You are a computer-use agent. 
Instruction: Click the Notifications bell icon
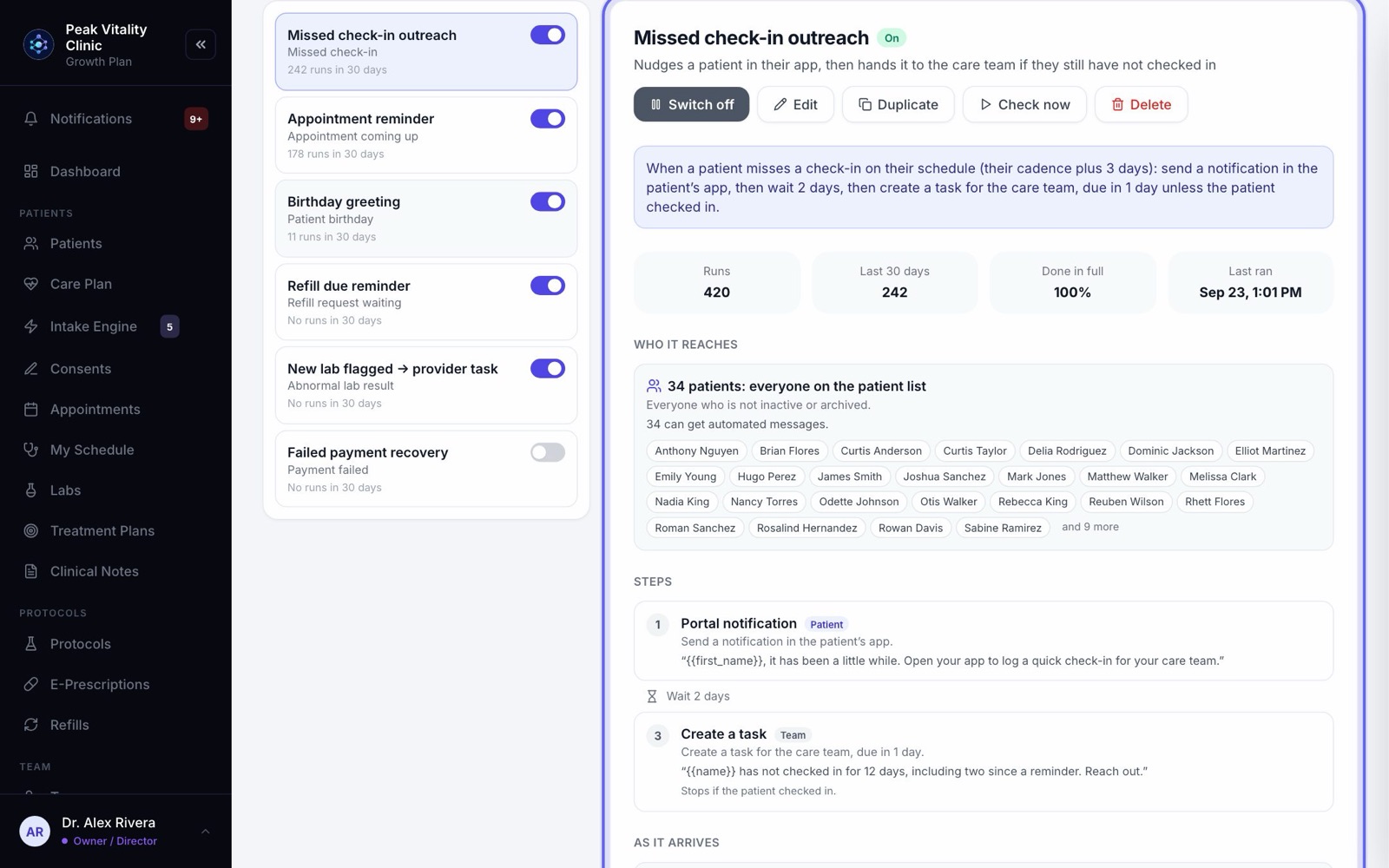point(31,119)
